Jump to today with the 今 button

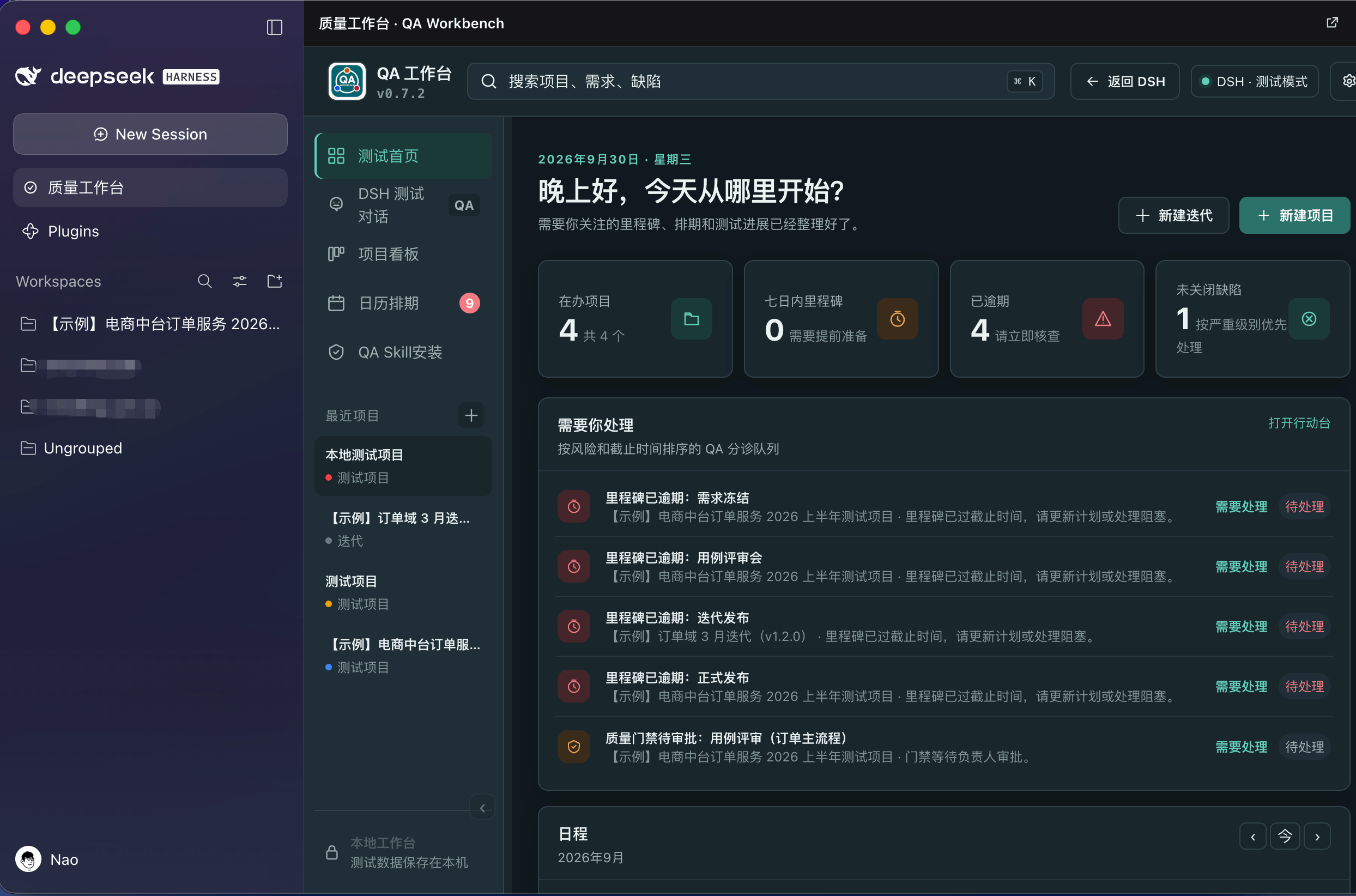[x=1285, y=837]
